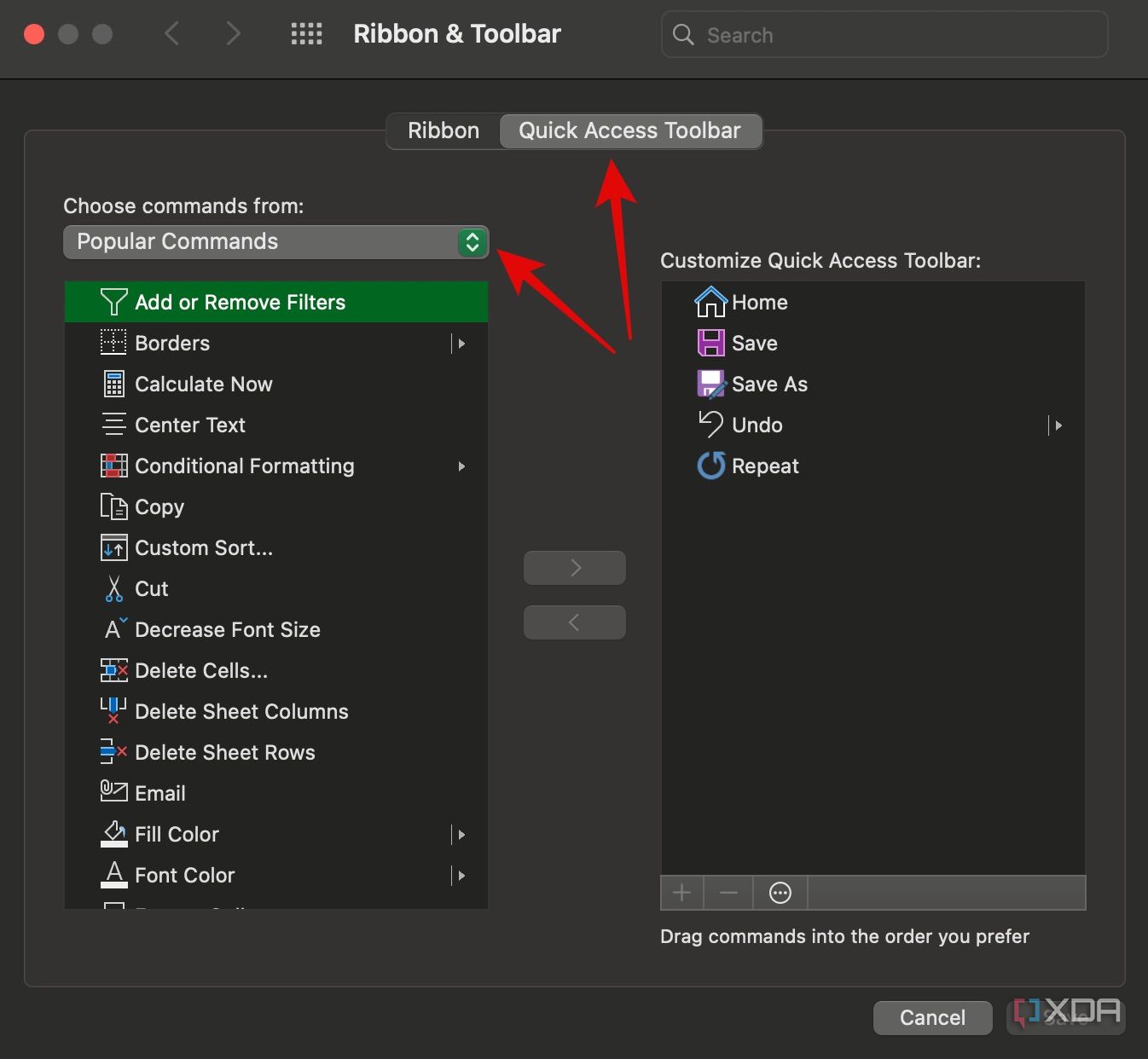Click the Home house icon in toolbar list
Screen dimensions: 1148x1059
pos(710,302)
